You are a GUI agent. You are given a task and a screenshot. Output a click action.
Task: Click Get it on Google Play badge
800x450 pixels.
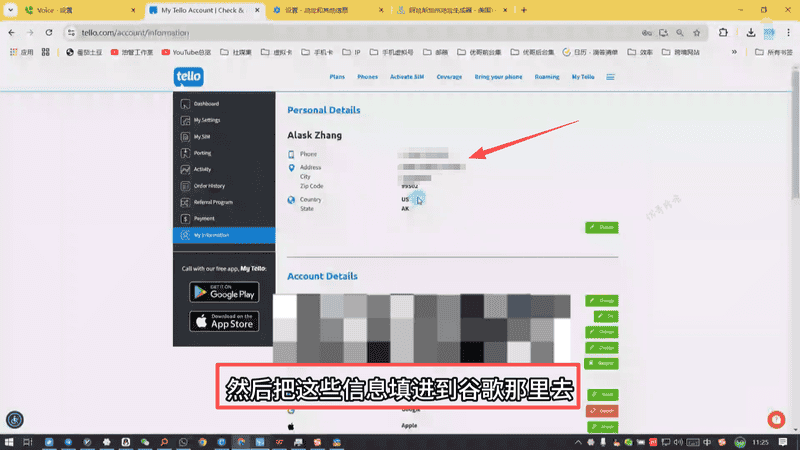pyautogui.click(x=224, y=292)
